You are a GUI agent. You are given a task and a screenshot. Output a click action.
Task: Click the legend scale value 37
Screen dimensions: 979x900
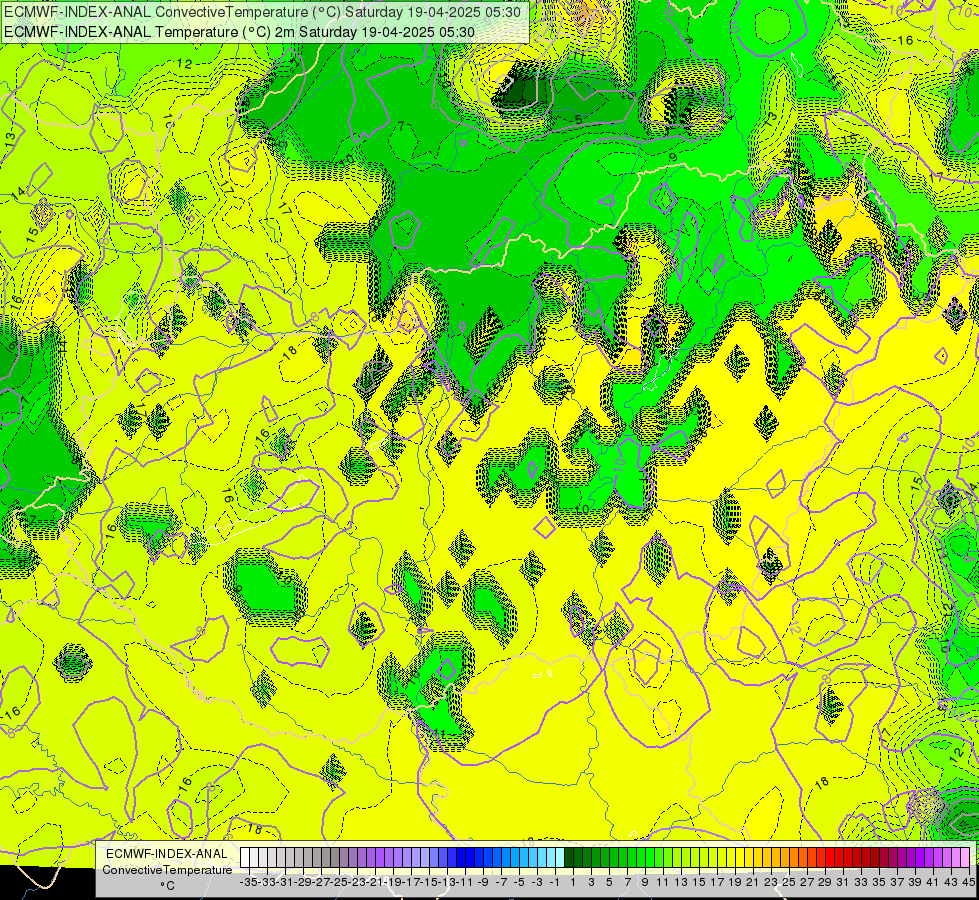click(897, 882)
